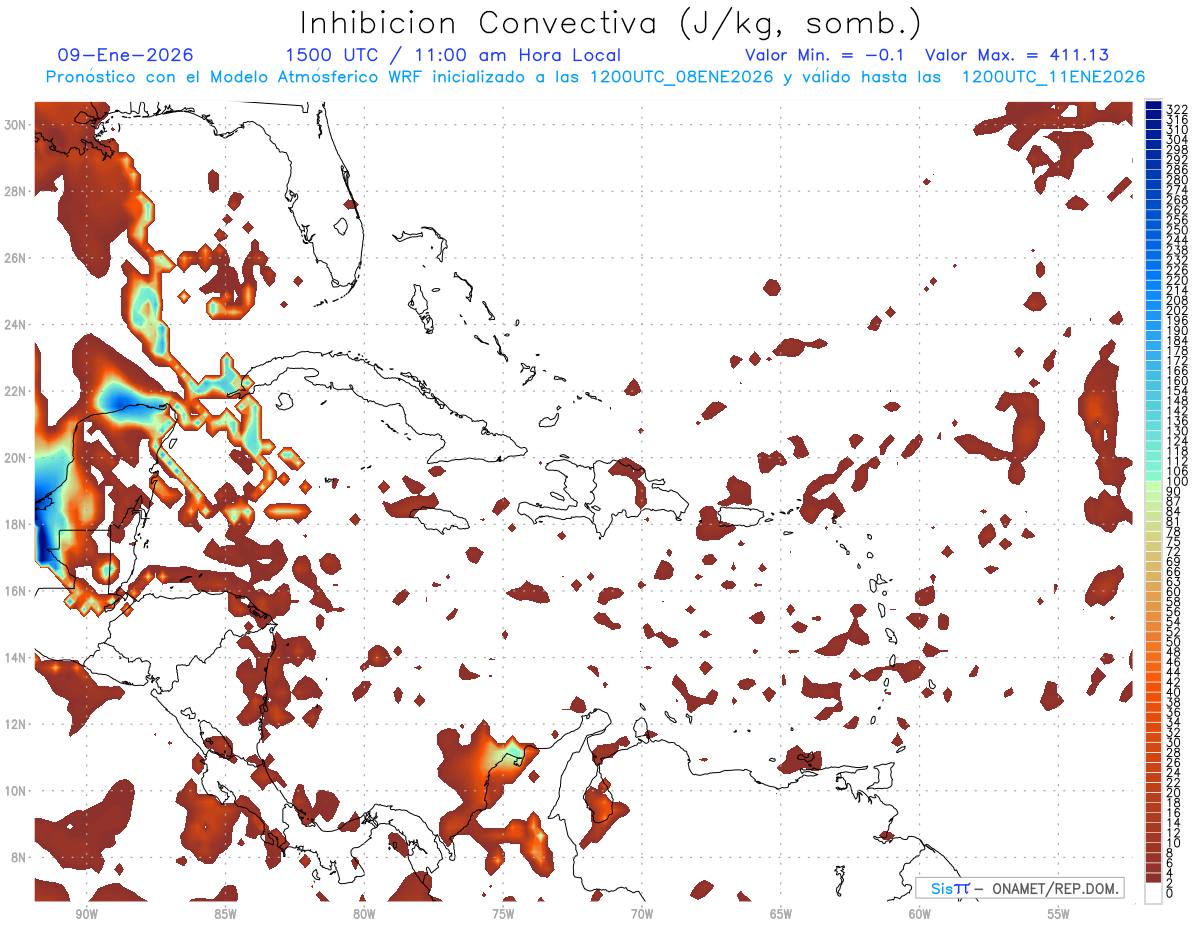Screen dimensions: 1200x927
Task: Click "1500 UTC / 11:00 am Hora Local"
Action: [453, 56]
